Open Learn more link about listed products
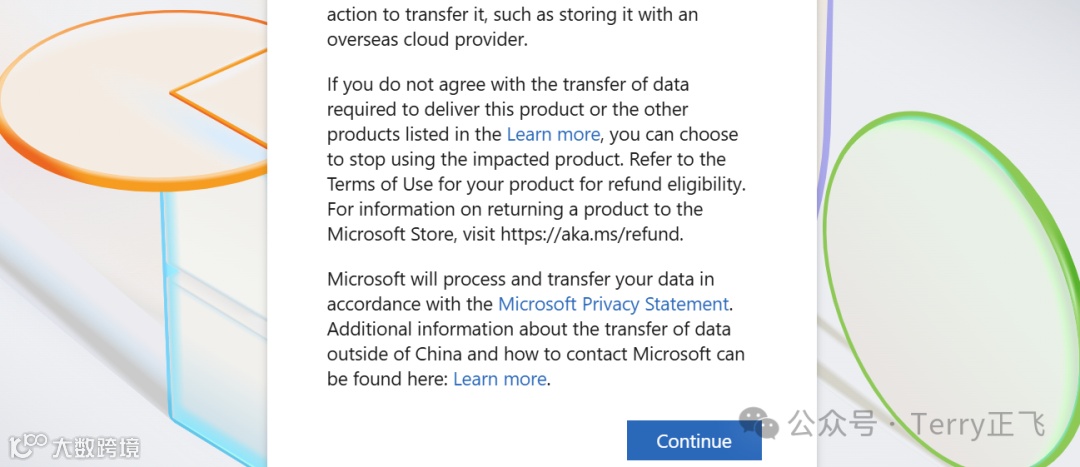Screen dimensions: 1080x467 click(553, 134)
